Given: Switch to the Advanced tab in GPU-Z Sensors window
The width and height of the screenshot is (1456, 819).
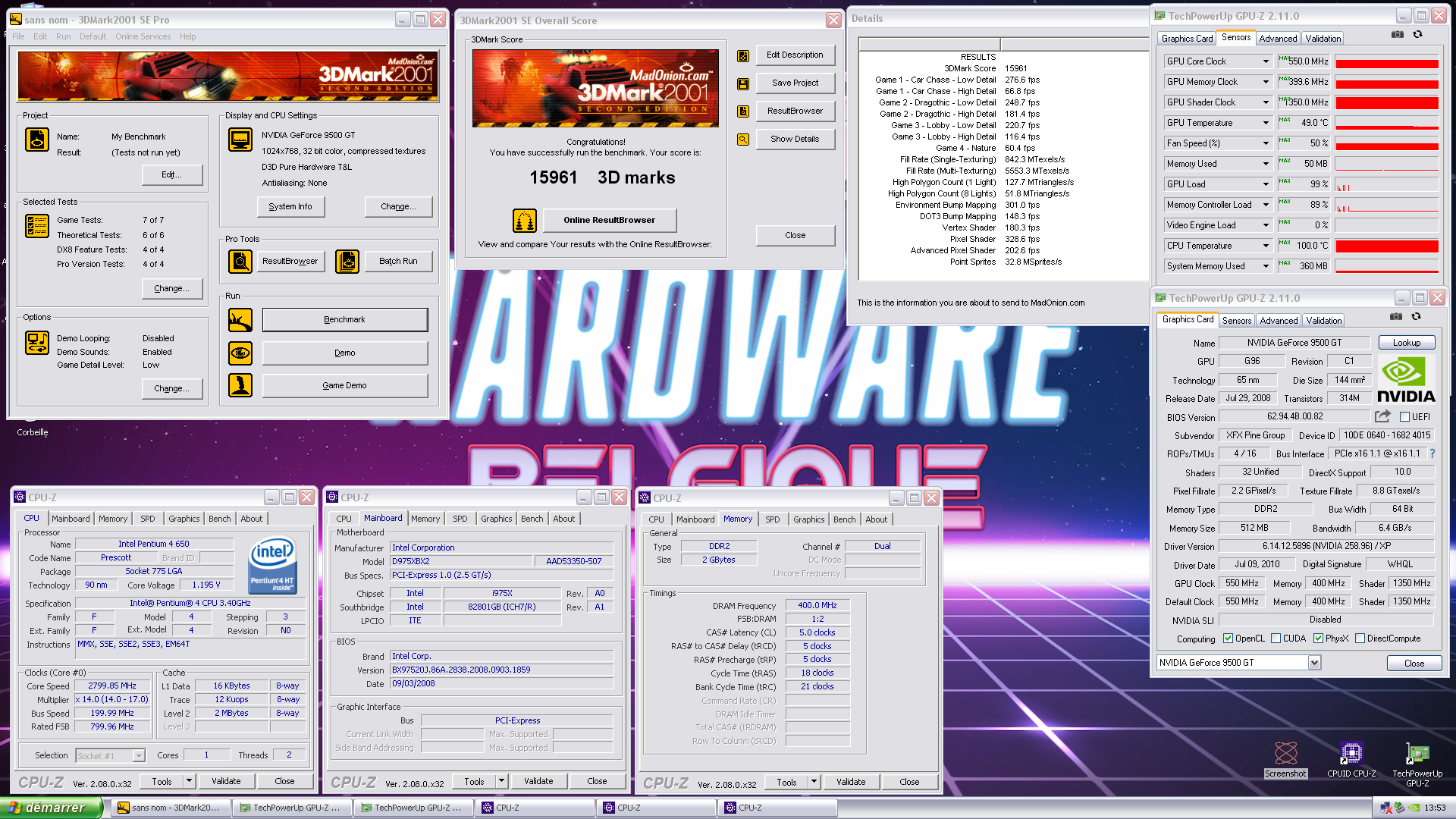Looking at the screenshot, I should pyautogui.click(x=1278, y=39).
